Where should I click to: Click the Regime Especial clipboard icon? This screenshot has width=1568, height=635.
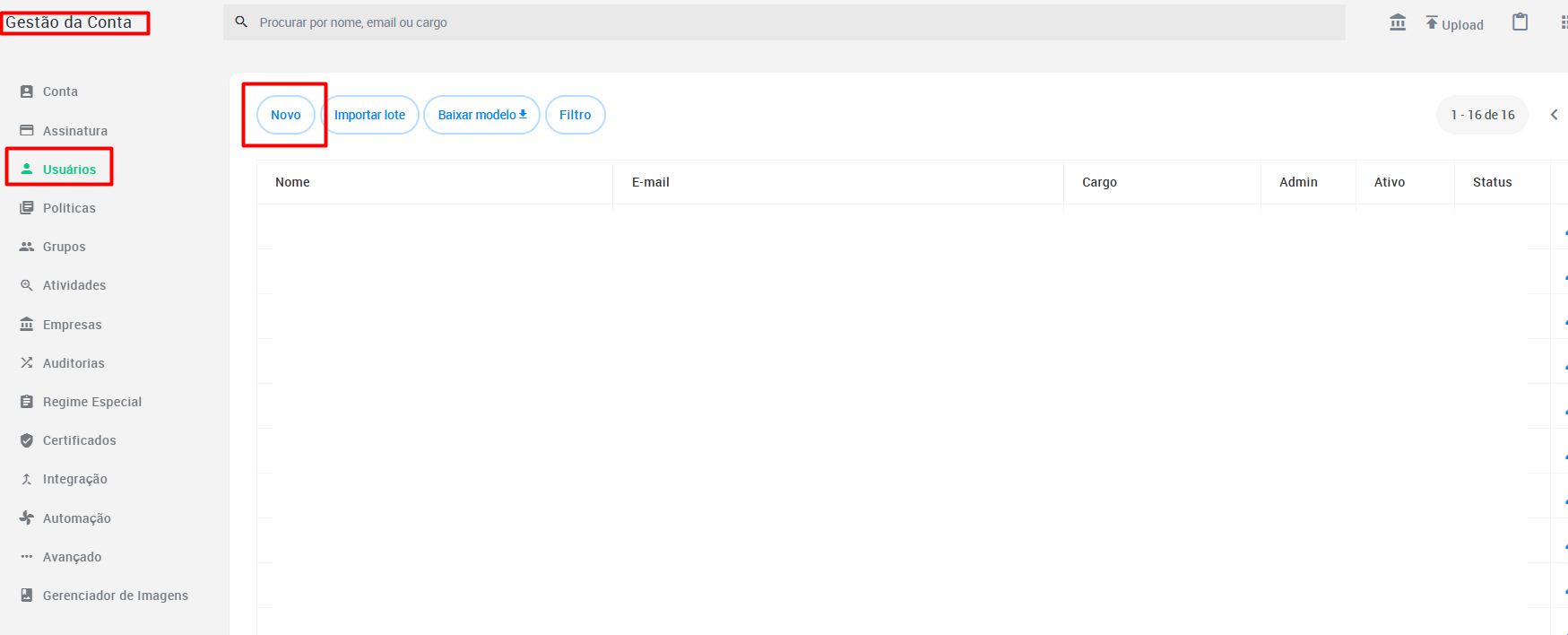click(27, 402)
